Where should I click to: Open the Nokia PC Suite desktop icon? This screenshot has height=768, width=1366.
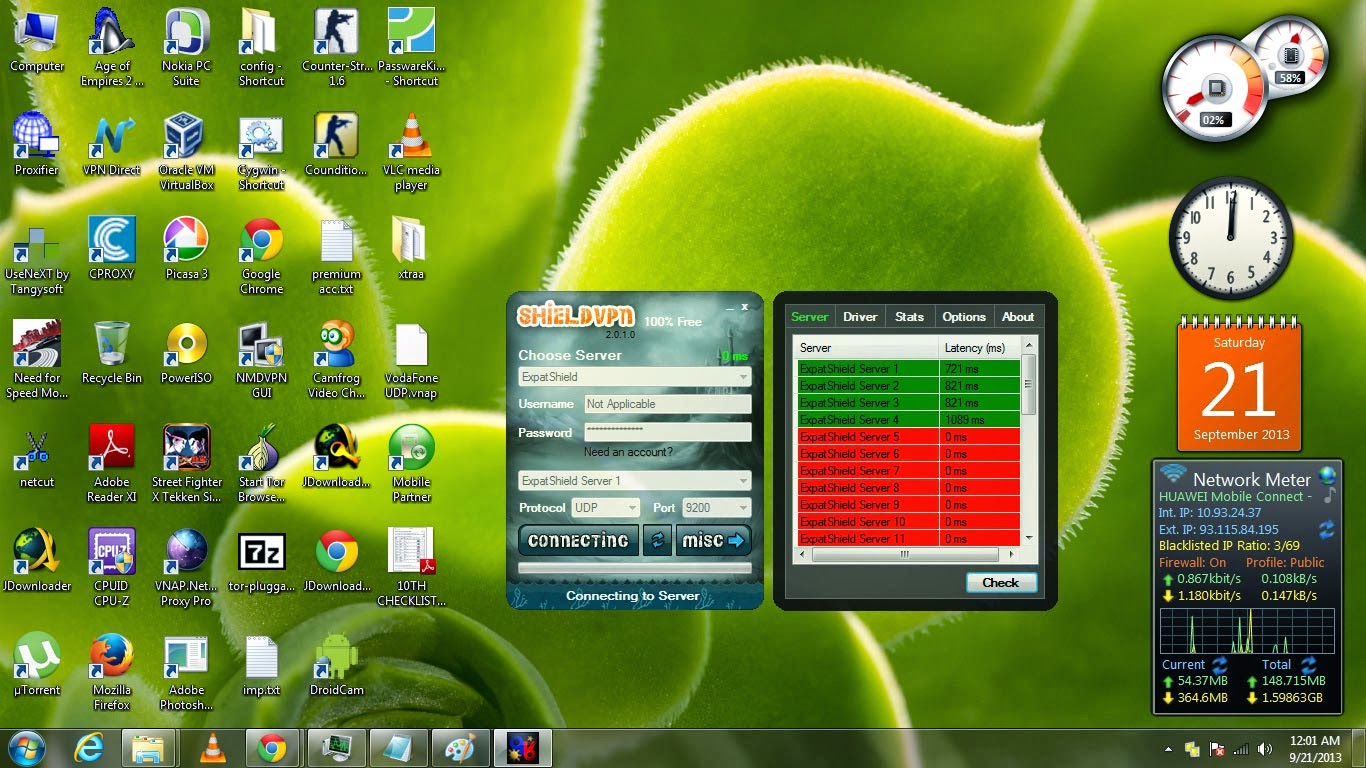186,47
